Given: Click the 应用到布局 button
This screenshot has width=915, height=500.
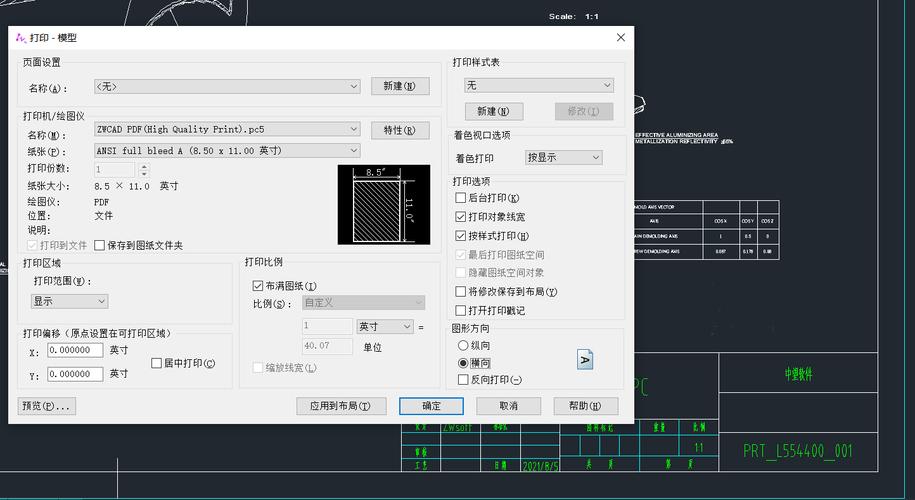Looking at the screenshot, I should coord(341,406).
